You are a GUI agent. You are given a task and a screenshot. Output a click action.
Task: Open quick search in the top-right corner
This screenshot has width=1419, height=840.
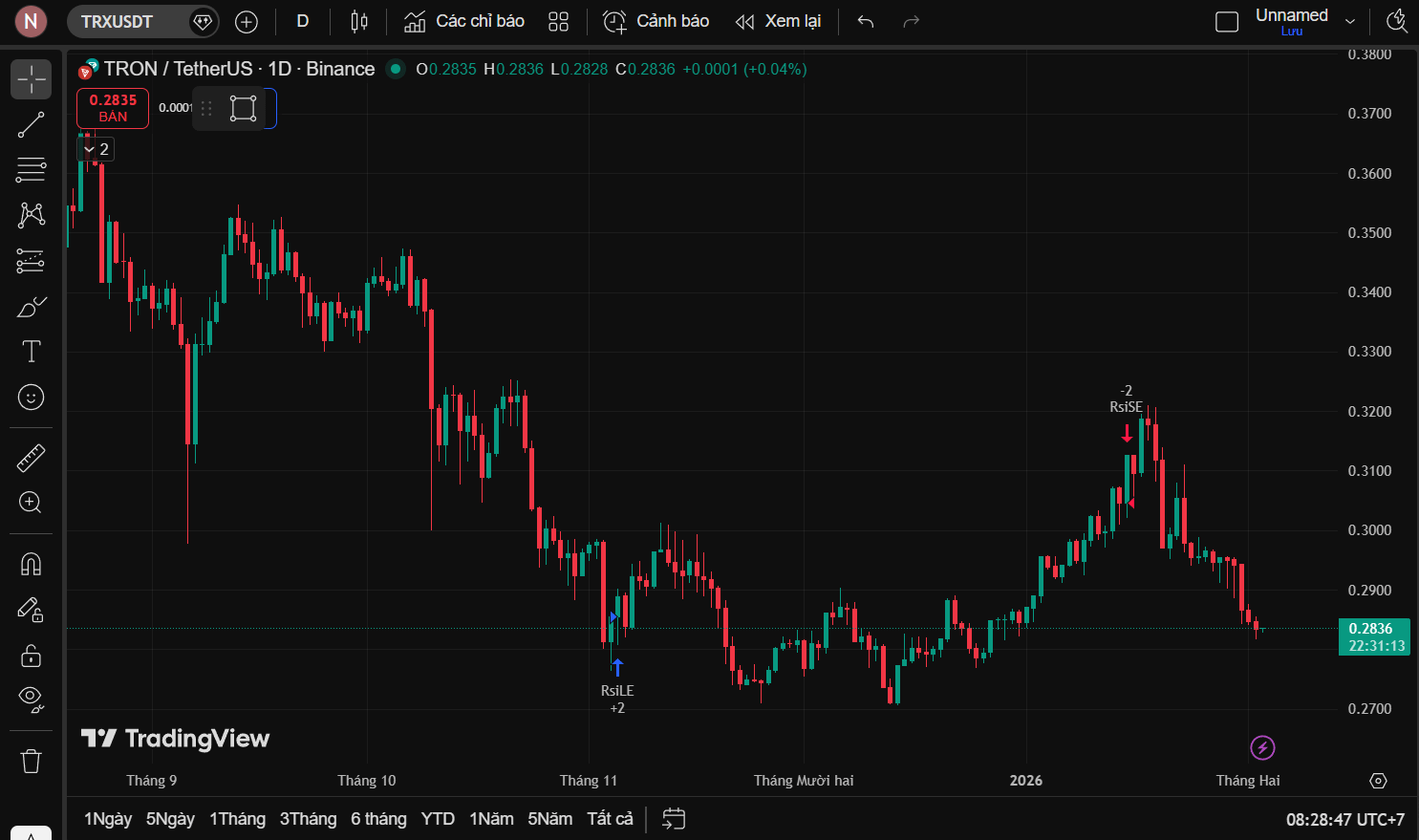[x=1397, y=21]
